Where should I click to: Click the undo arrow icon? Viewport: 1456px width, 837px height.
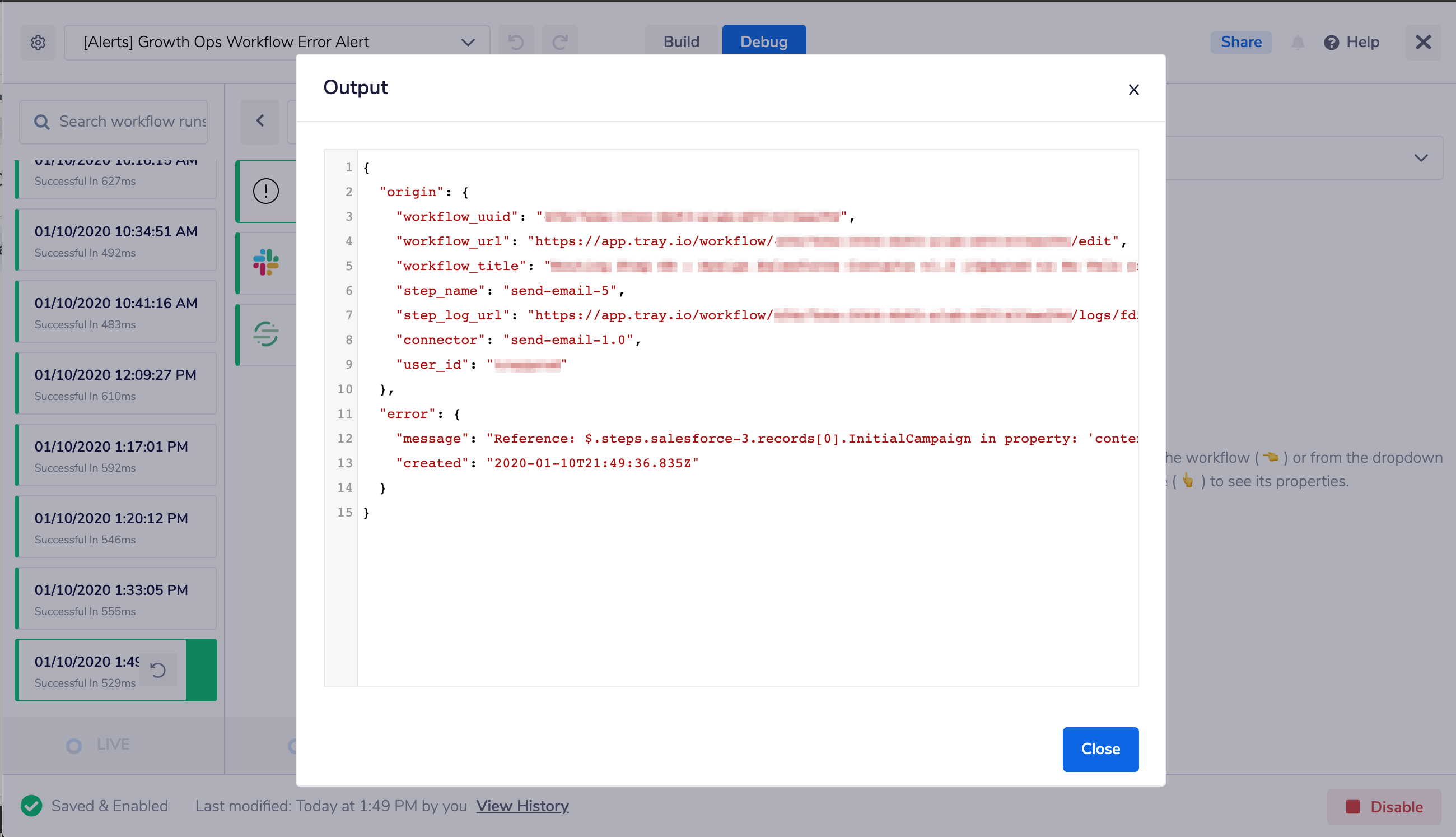pyautogui.click(x=515, y=42)
